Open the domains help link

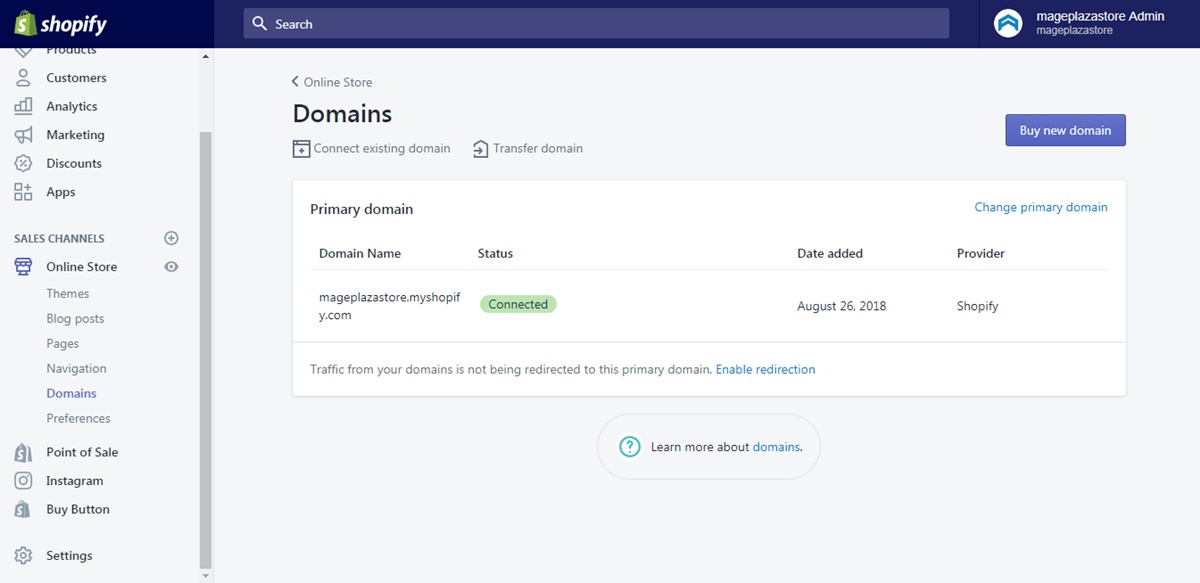pos(776,447)
